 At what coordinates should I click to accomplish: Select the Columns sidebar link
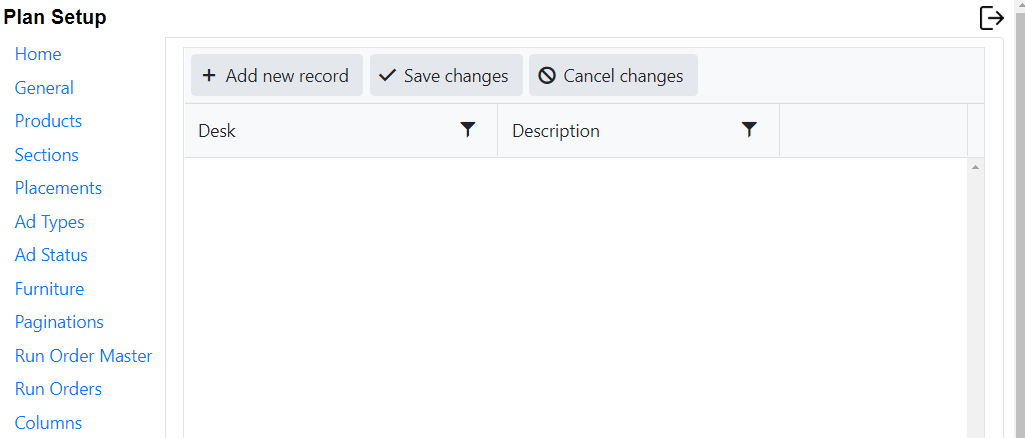click(x=48, y=423)
